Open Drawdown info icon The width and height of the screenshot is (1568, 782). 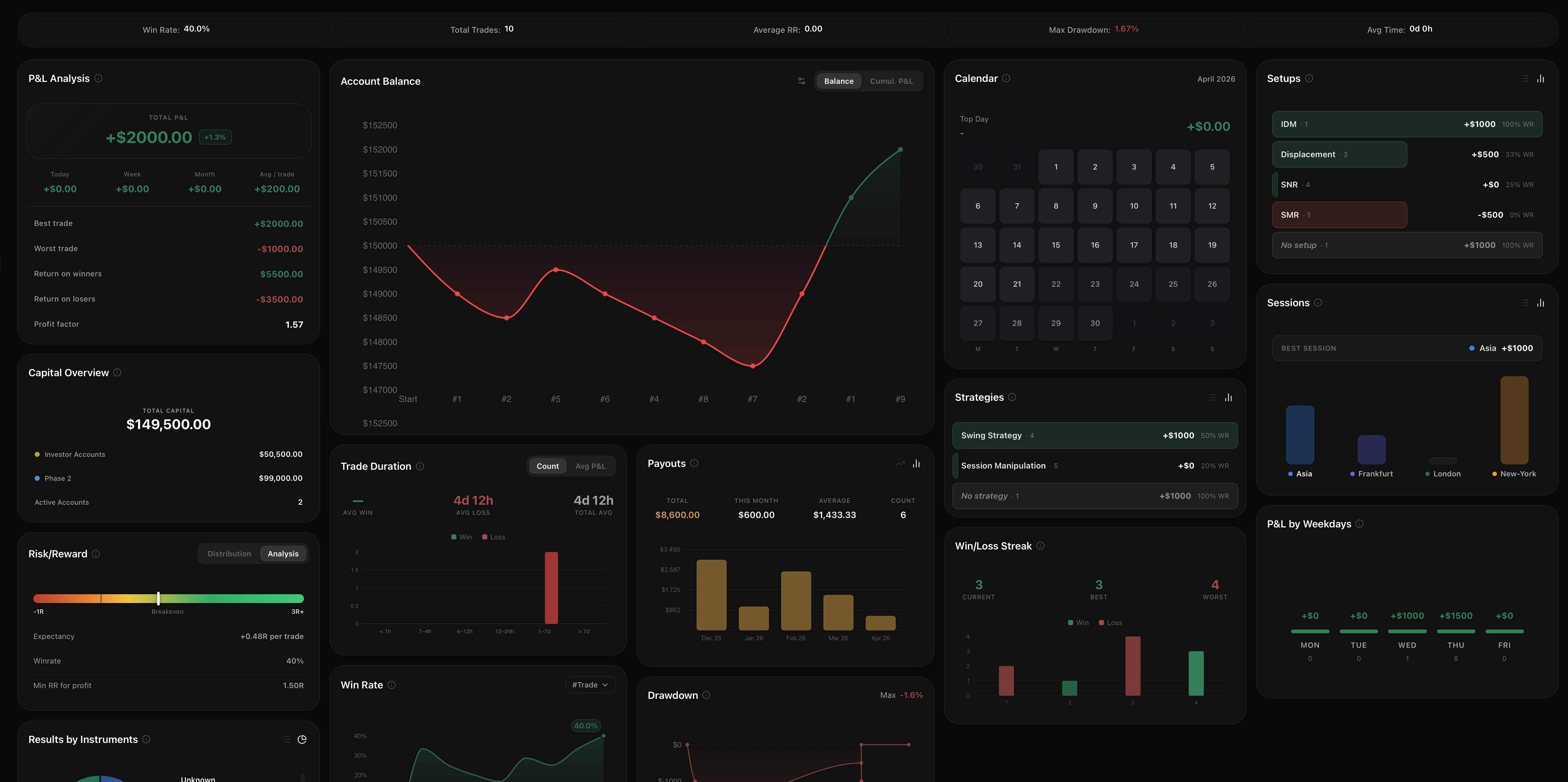(x=706, y=695)
